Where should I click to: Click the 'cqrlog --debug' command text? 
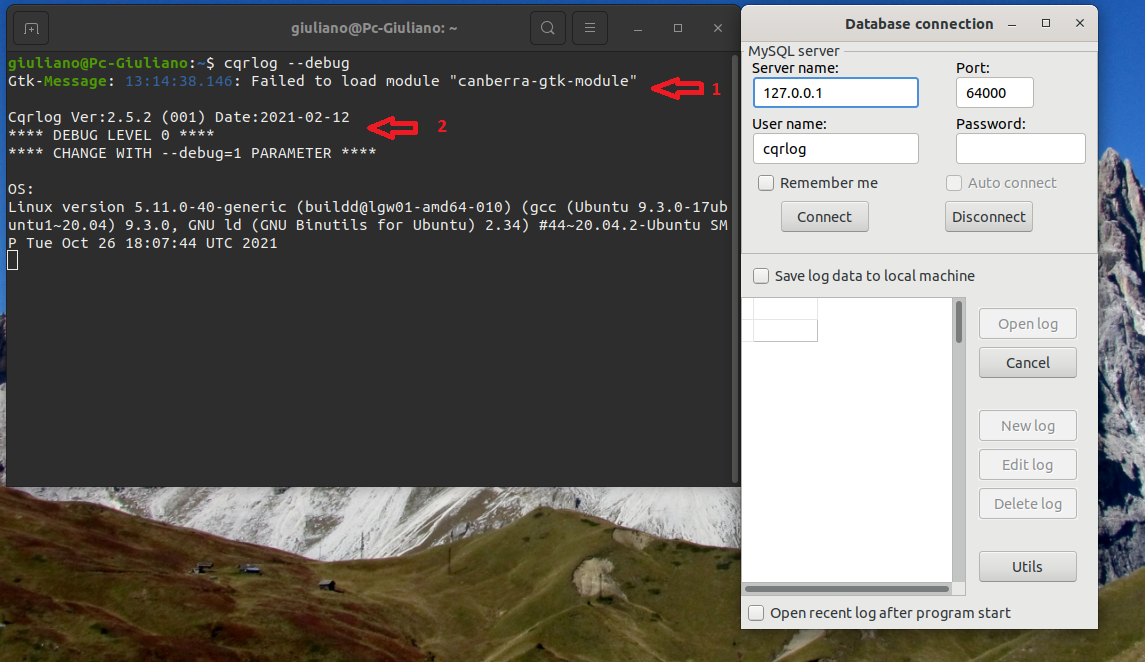287,63
